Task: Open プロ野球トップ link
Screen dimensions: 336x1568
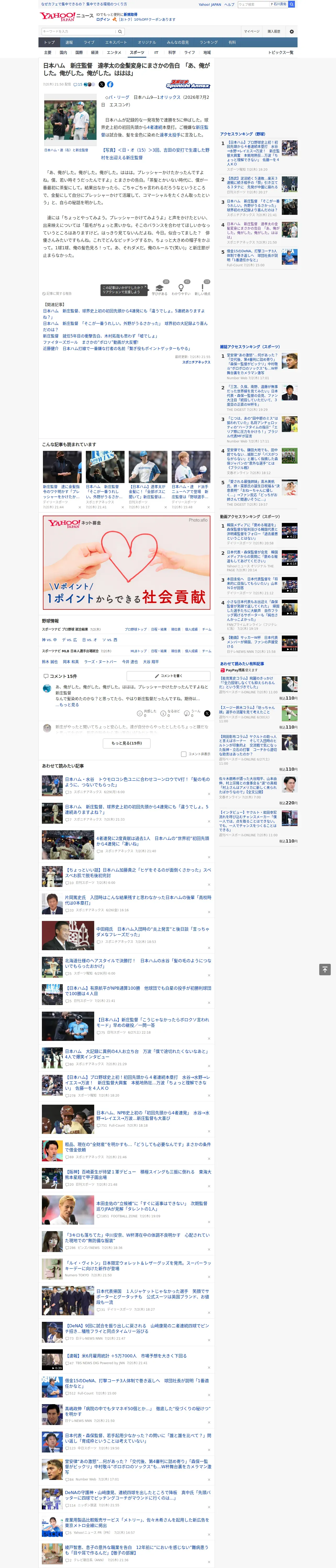Action: pos(135,629)
